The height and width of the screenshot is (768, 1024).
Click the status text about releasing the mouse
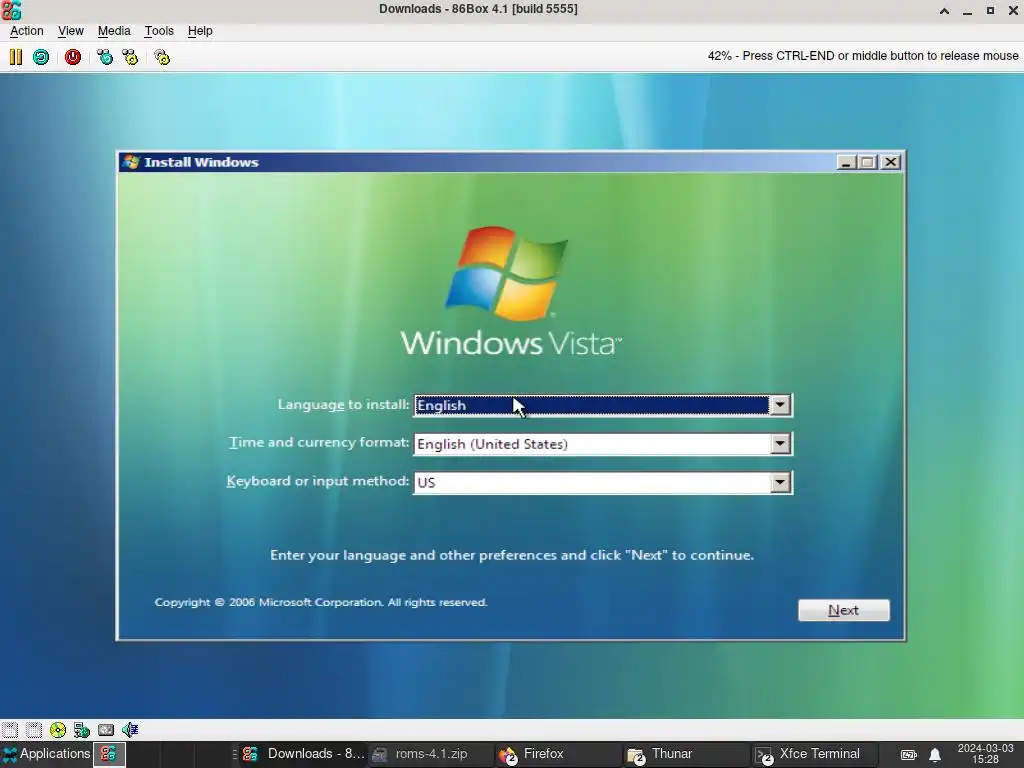863,56
